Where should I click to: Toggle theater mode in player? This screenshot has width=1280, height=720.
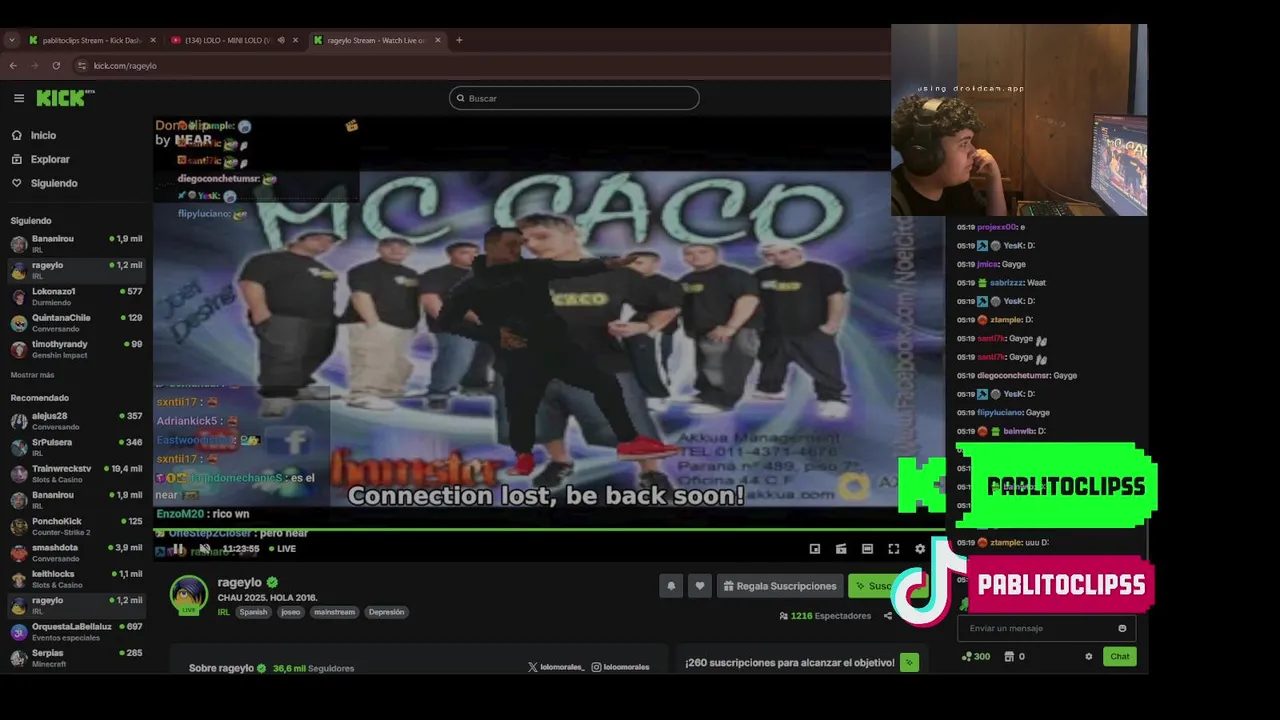867,549
